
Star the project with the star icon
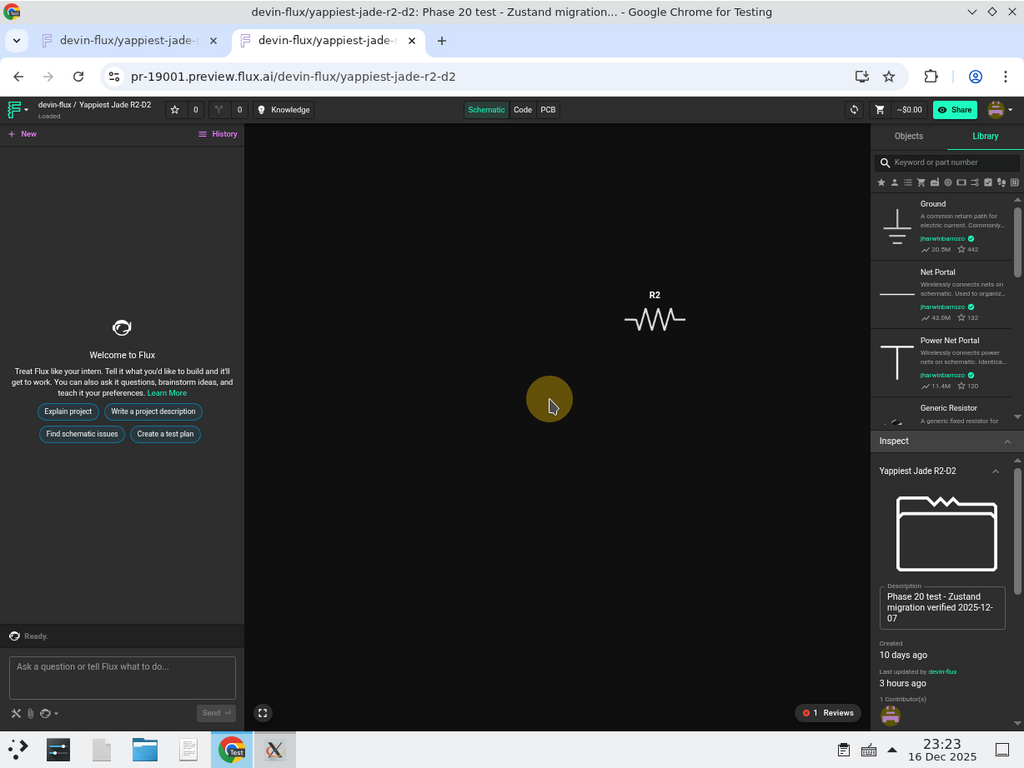pos(175,110)
